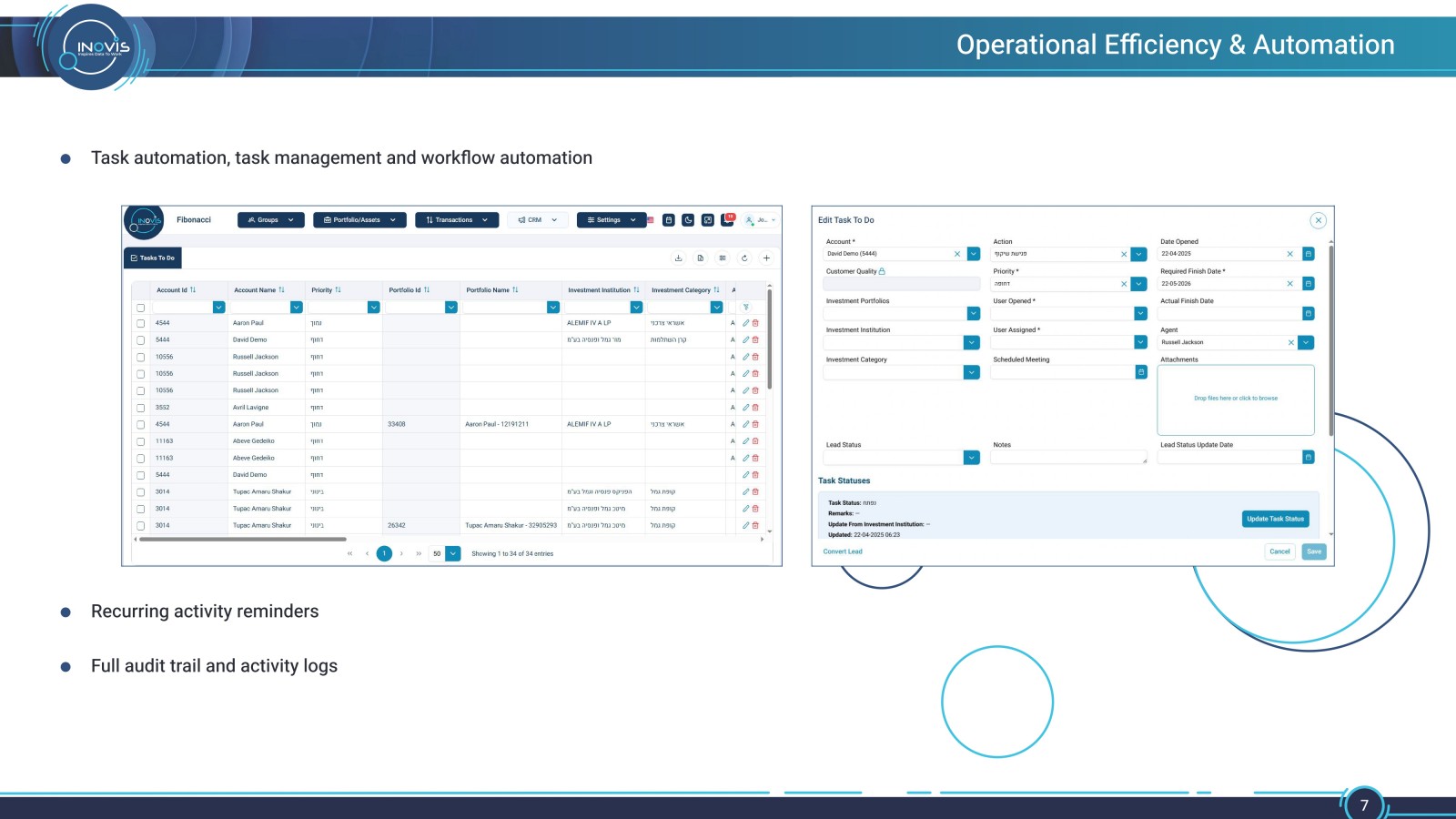
Task: Click the refresh icon in Tasks toolbar
Action: click(x=744, y=258)
